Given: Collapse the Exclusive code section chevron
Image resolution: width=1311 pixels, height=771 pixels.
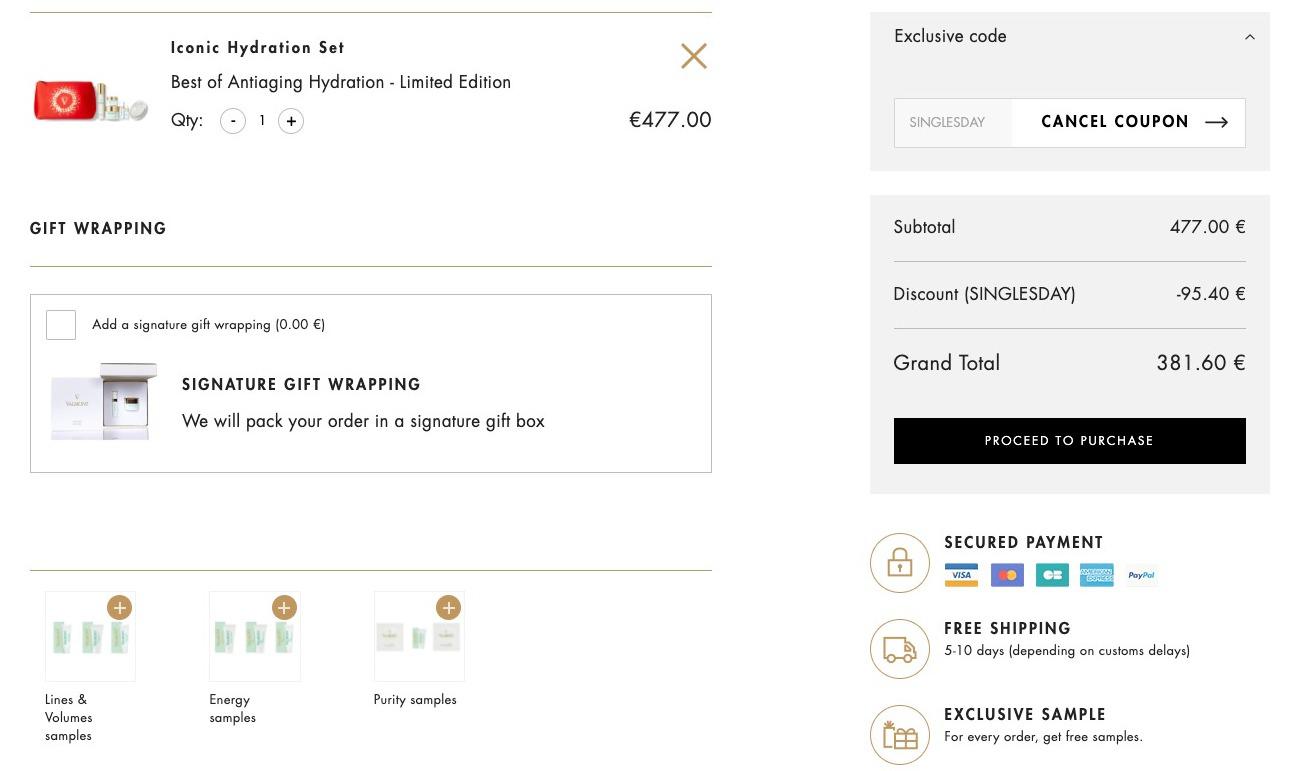Looking at the screenshot, I should click(1249, 37).
